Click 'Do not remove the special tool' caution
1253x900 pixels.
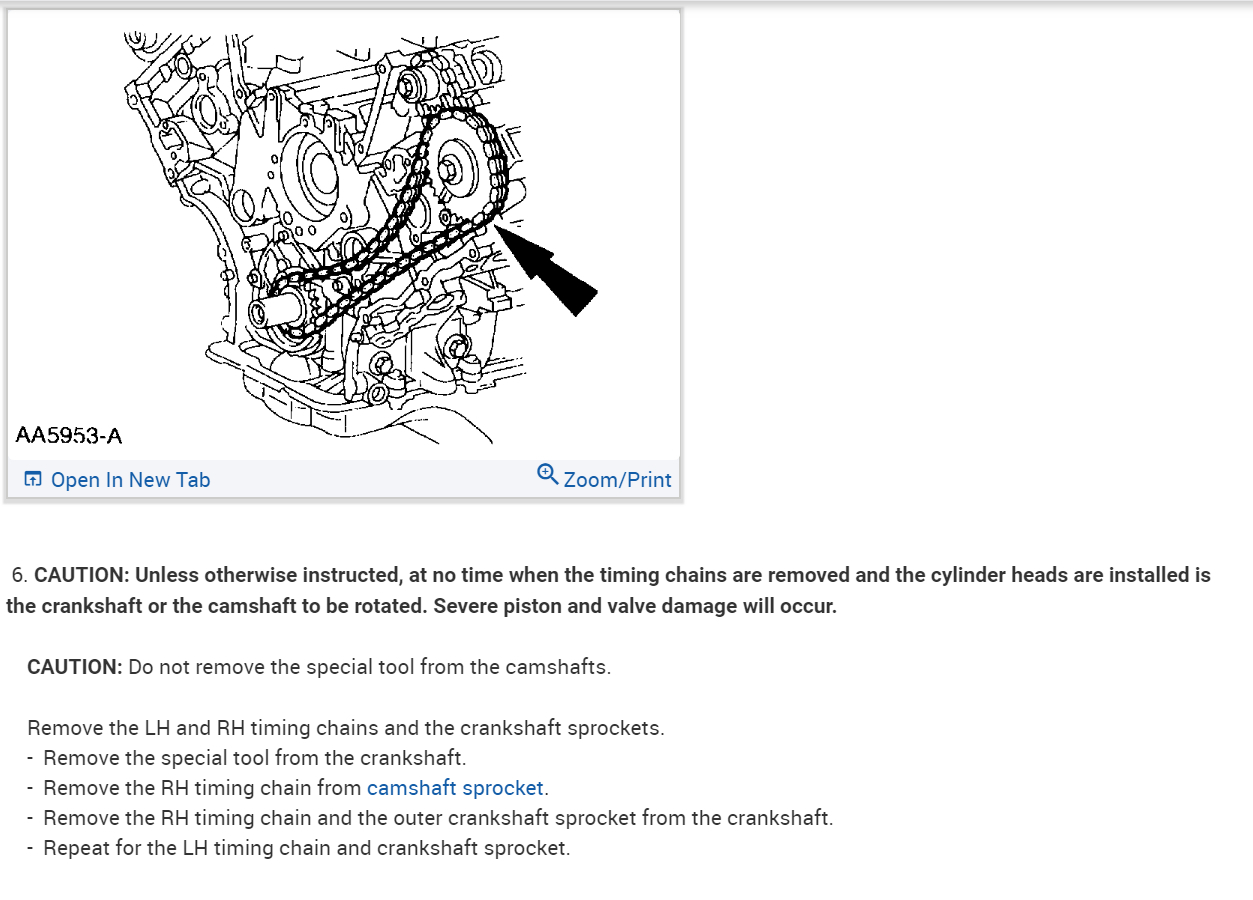pos(319,667)
